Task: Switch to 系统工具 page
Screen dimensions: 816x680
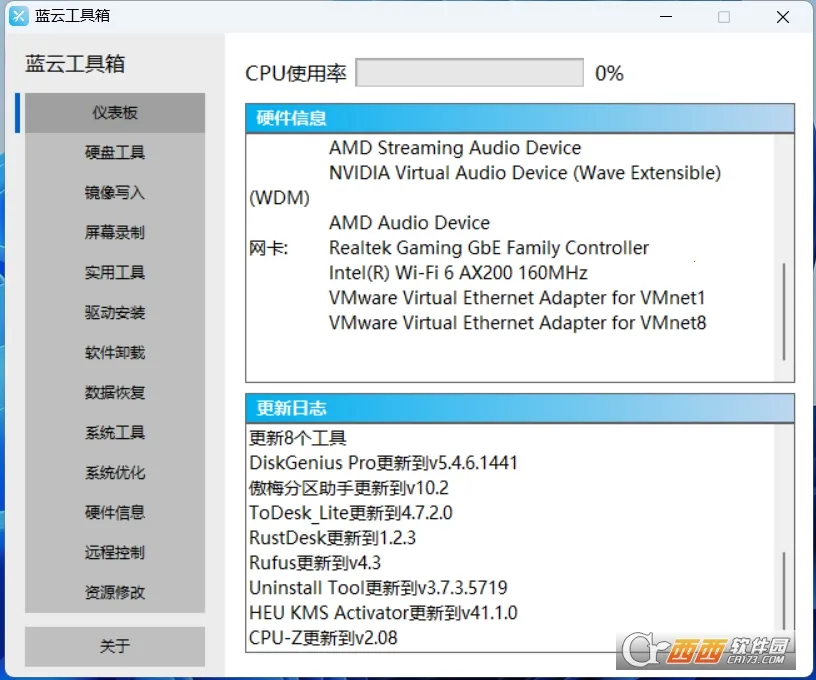Action: coord(115,433)
